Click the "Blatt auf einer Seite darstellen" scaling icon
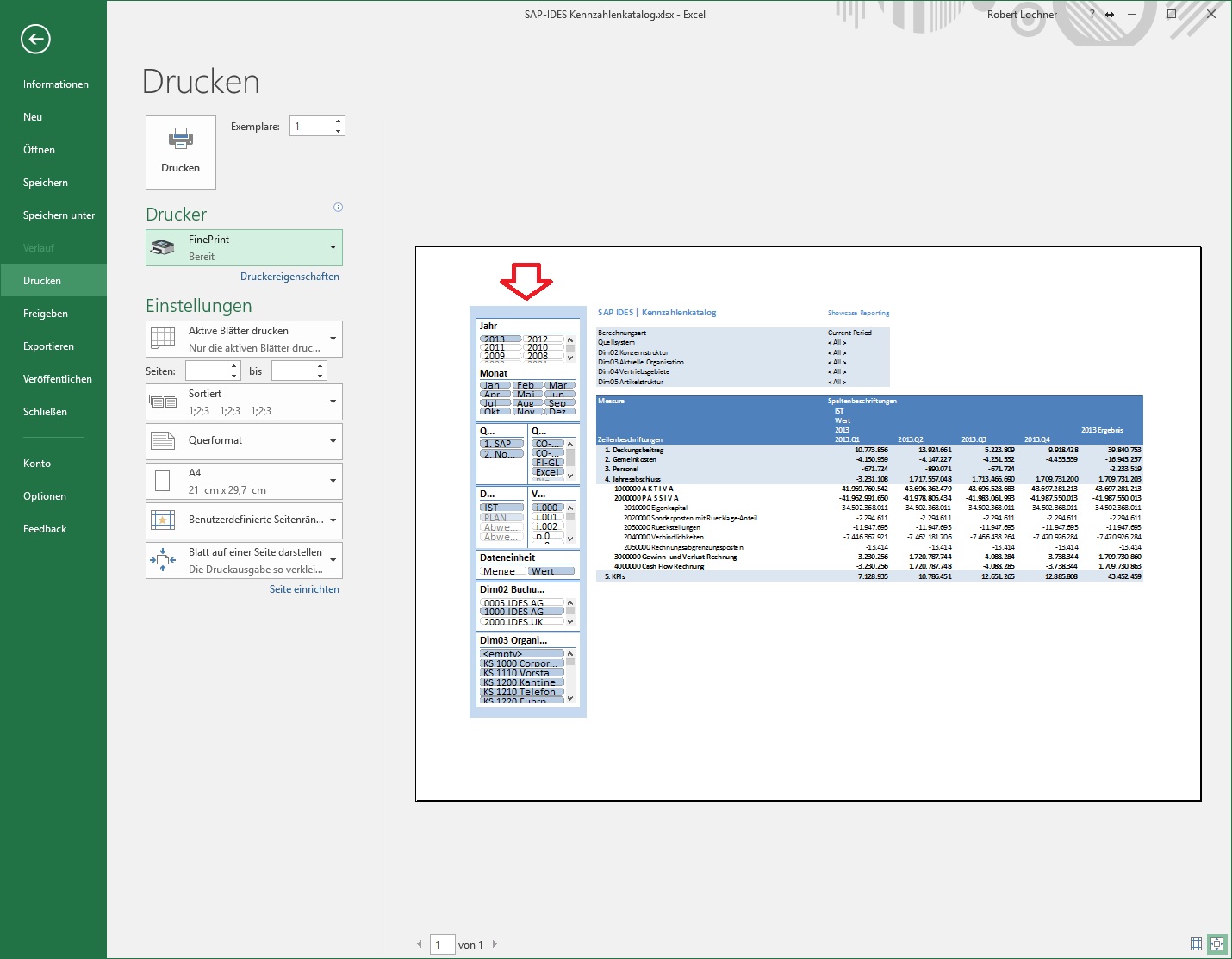The height and width of the screenshot is (959, 1232). [x=163, y=557]
